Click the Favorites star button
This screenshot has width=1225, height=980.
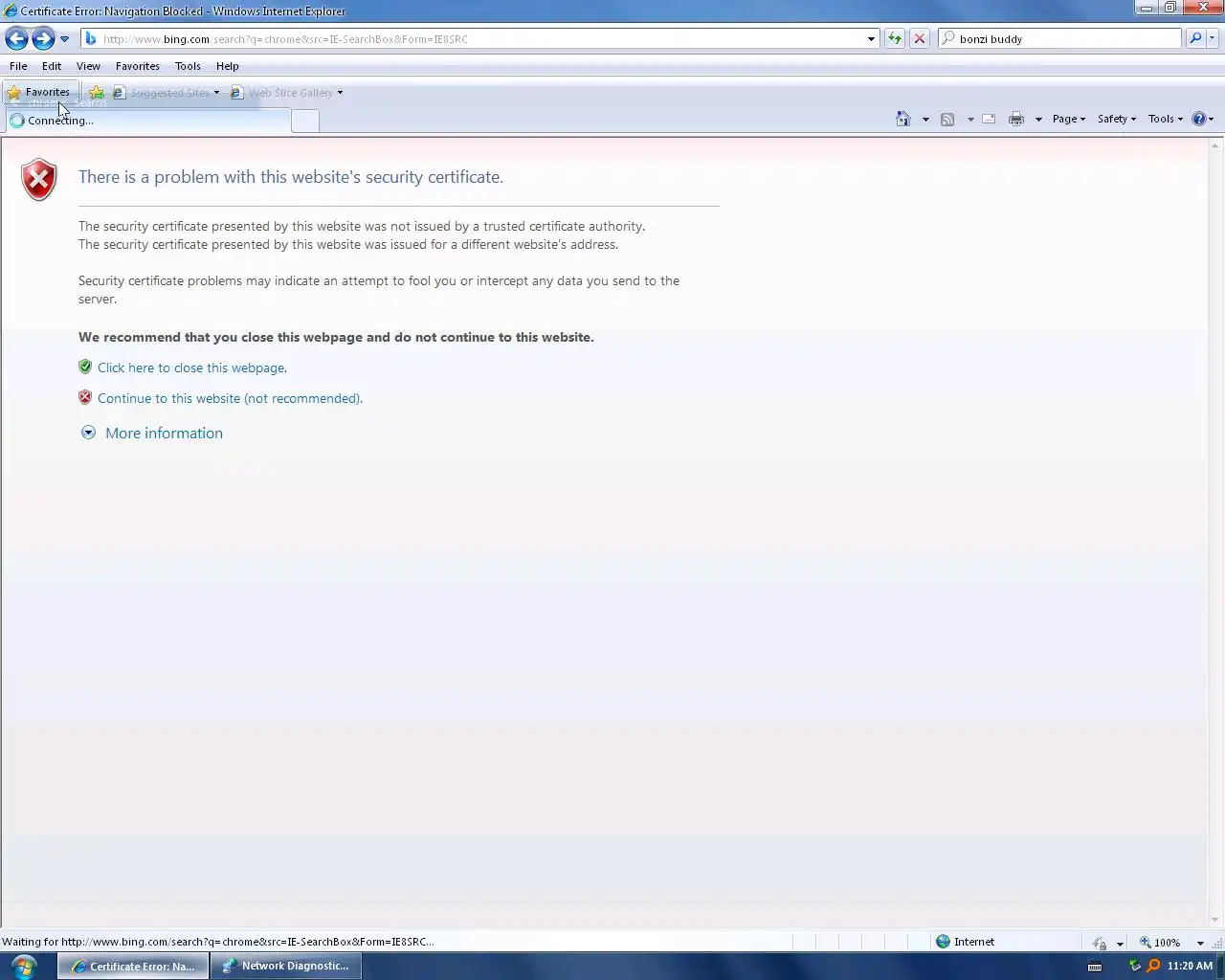[39, 92]
